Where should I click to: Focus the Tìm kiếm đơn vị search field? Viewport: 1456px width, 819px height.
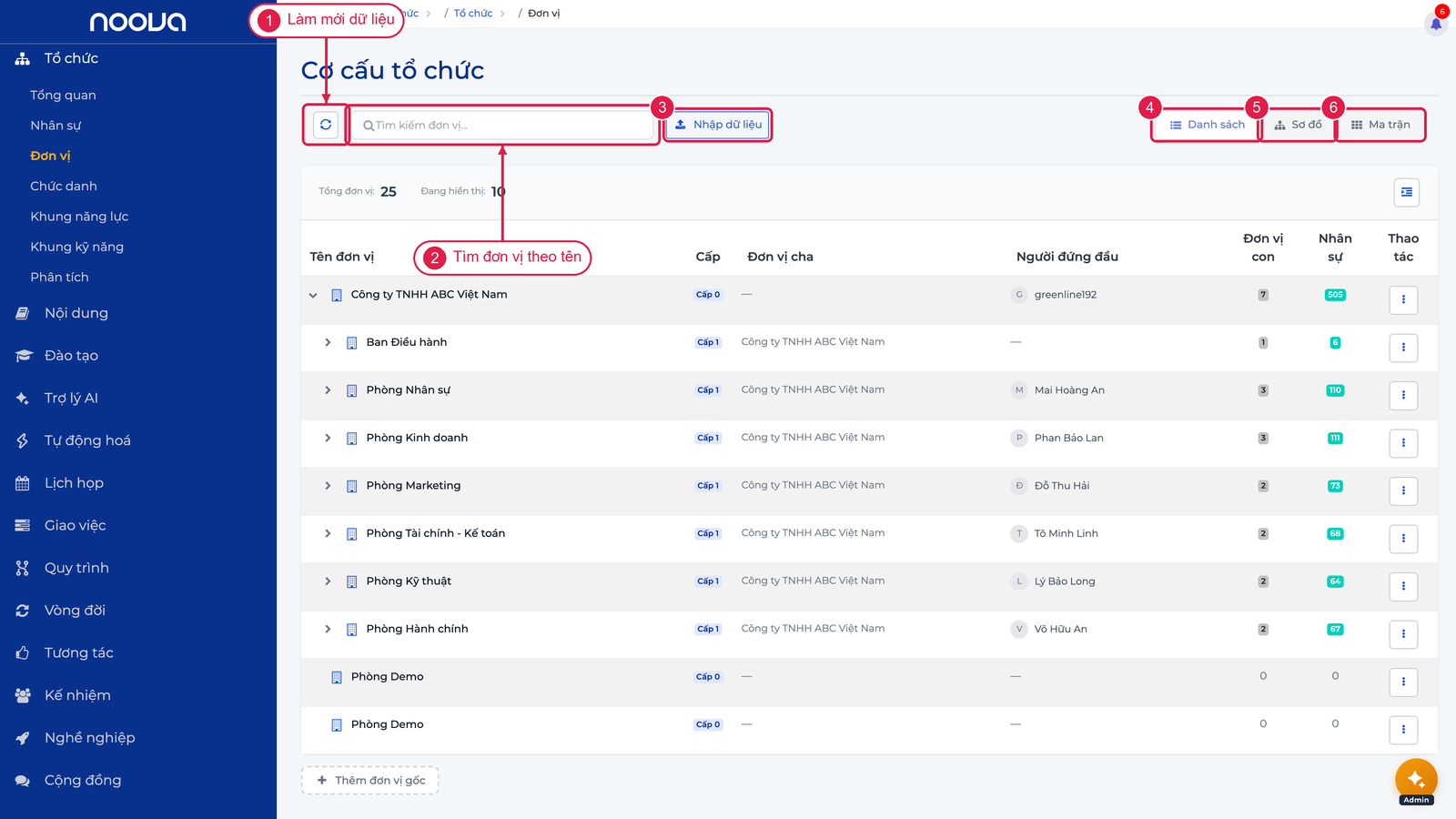[502, 125]
